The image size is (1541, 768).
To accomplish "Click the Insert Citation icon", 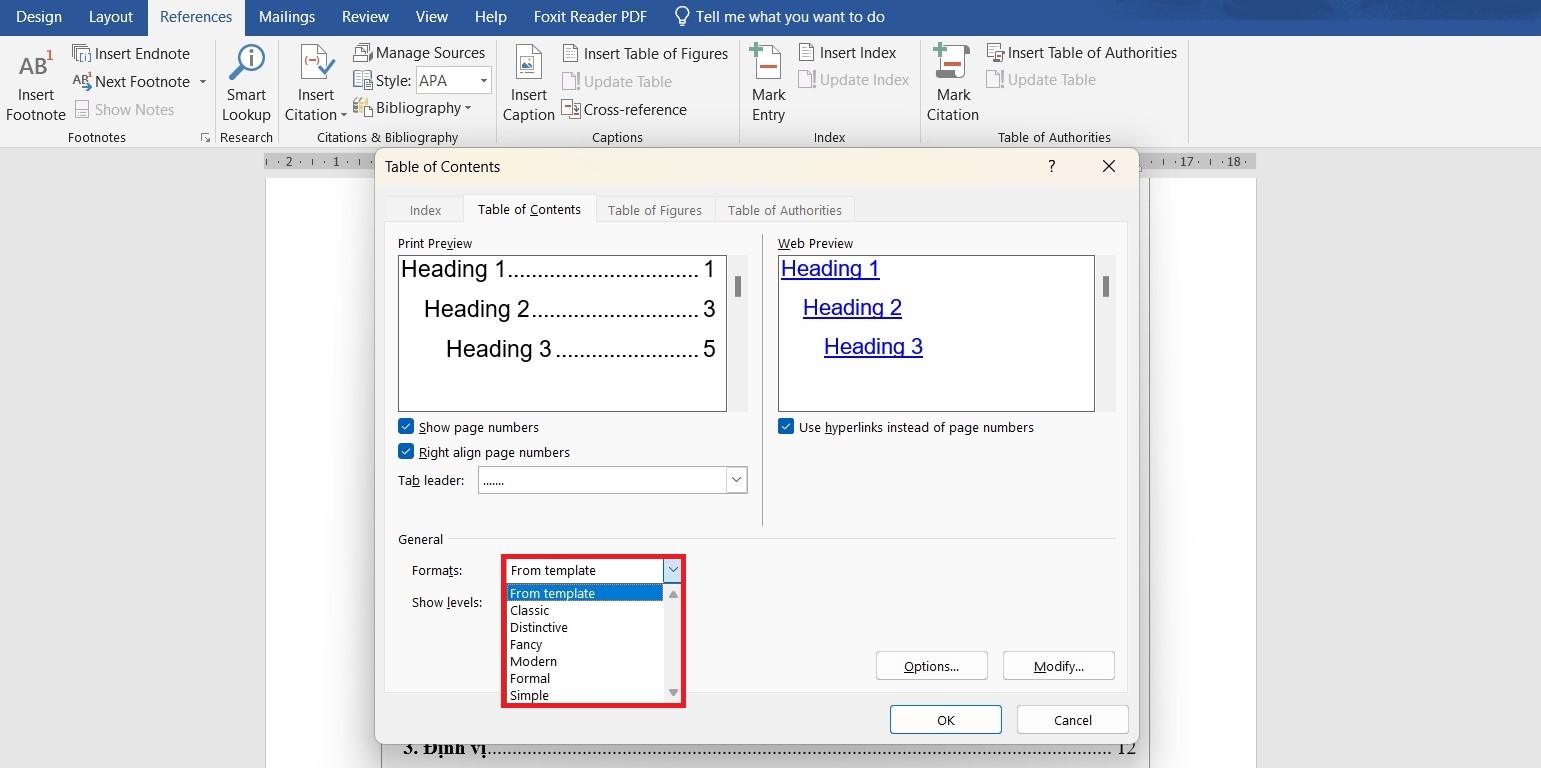I will coord(316,64).
